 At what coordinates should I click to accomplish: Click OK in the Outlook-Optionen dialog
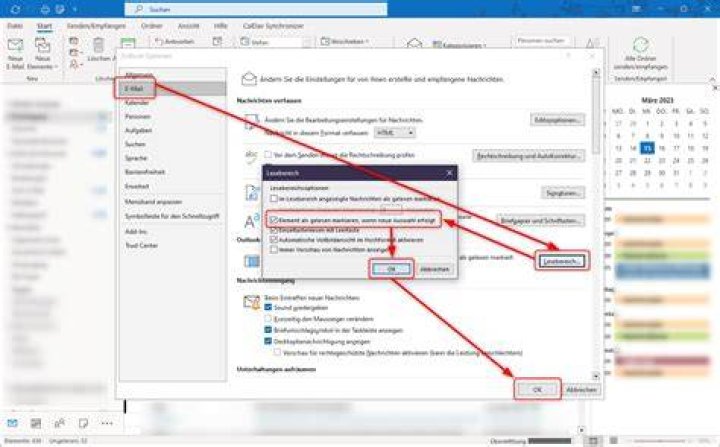click(x=537, y=390)
